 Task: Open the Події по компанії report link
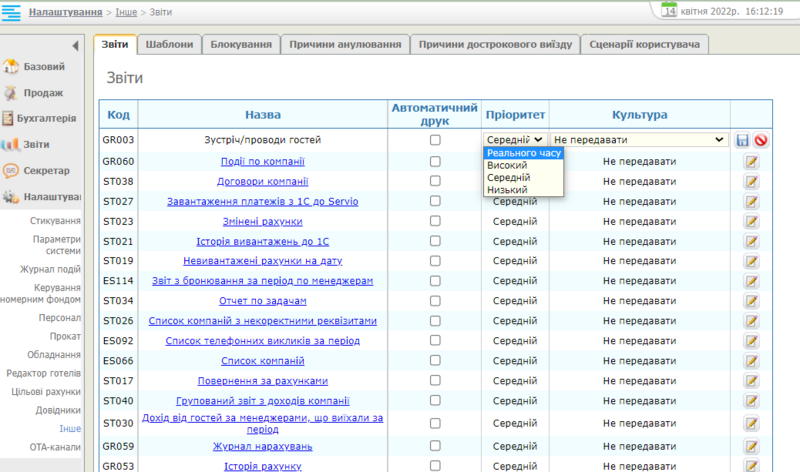point(263,161)
